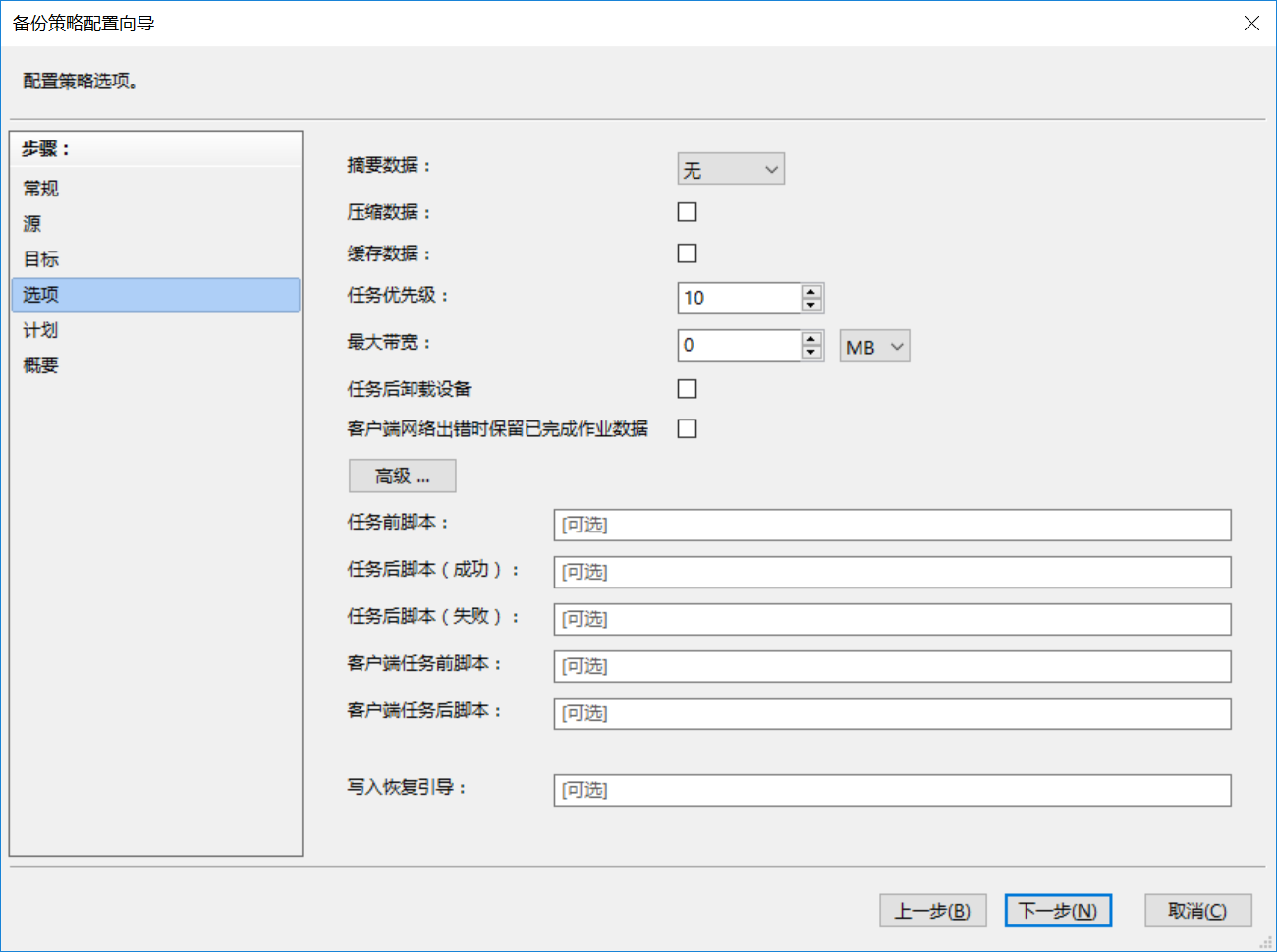Click the 最大带宽 spinner up arrow
This screenshot has width=1277, height=952.
pos(811,338)
